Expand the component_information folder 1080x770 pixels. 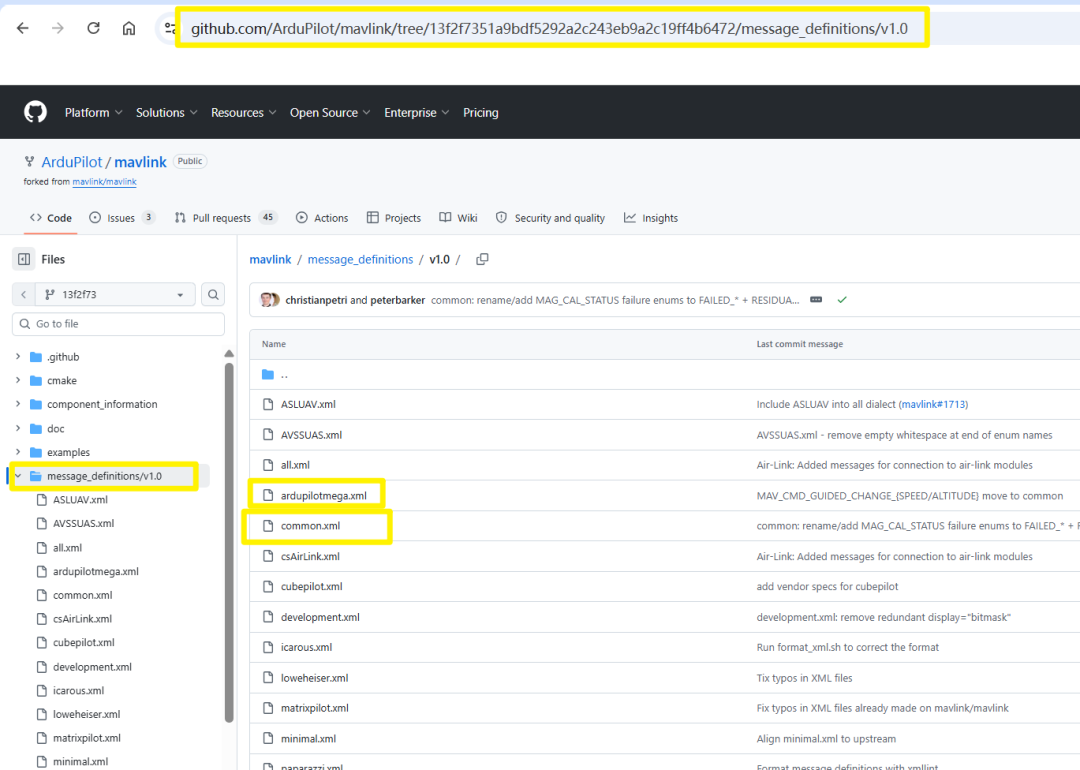point(18,404)
